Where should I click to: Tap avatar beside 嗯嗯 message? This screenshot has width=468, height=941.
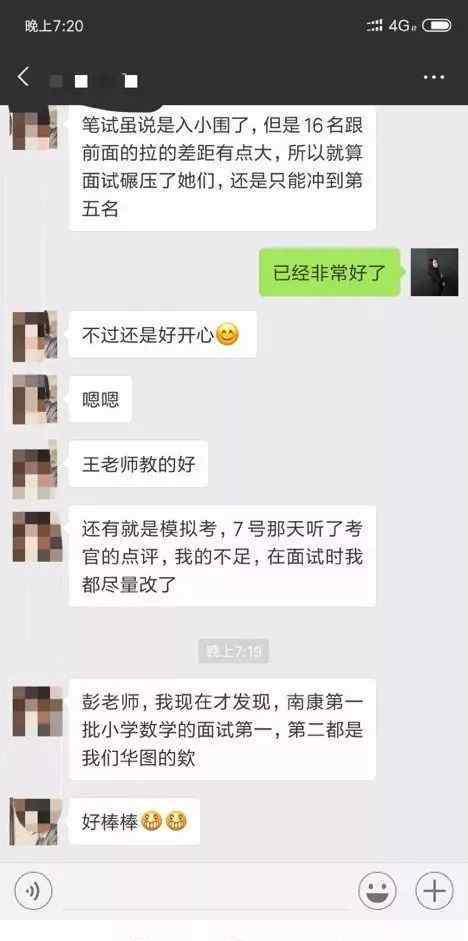35,400
